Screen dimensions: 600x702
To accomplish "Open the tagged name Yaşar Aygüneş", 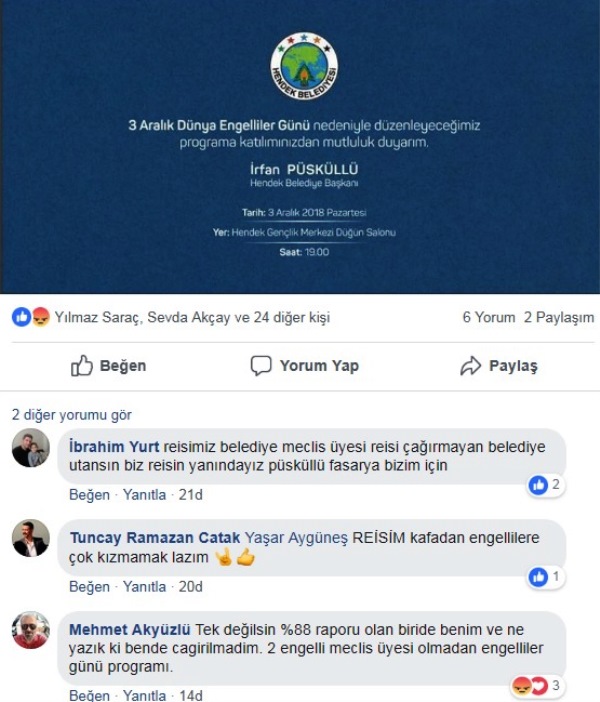I will tap(296, 538).
